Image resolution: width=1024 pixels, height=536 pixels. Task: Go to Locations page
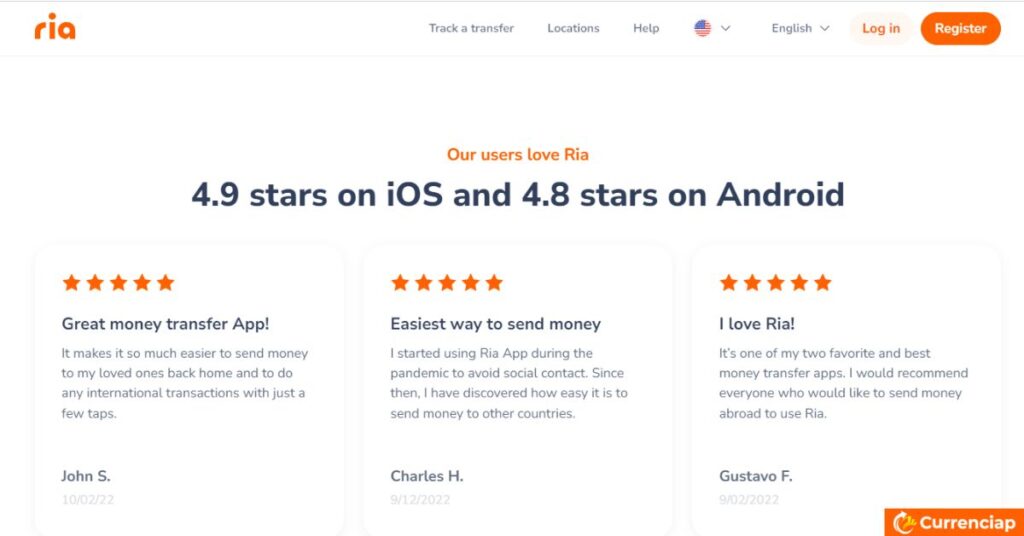point(573,28)
